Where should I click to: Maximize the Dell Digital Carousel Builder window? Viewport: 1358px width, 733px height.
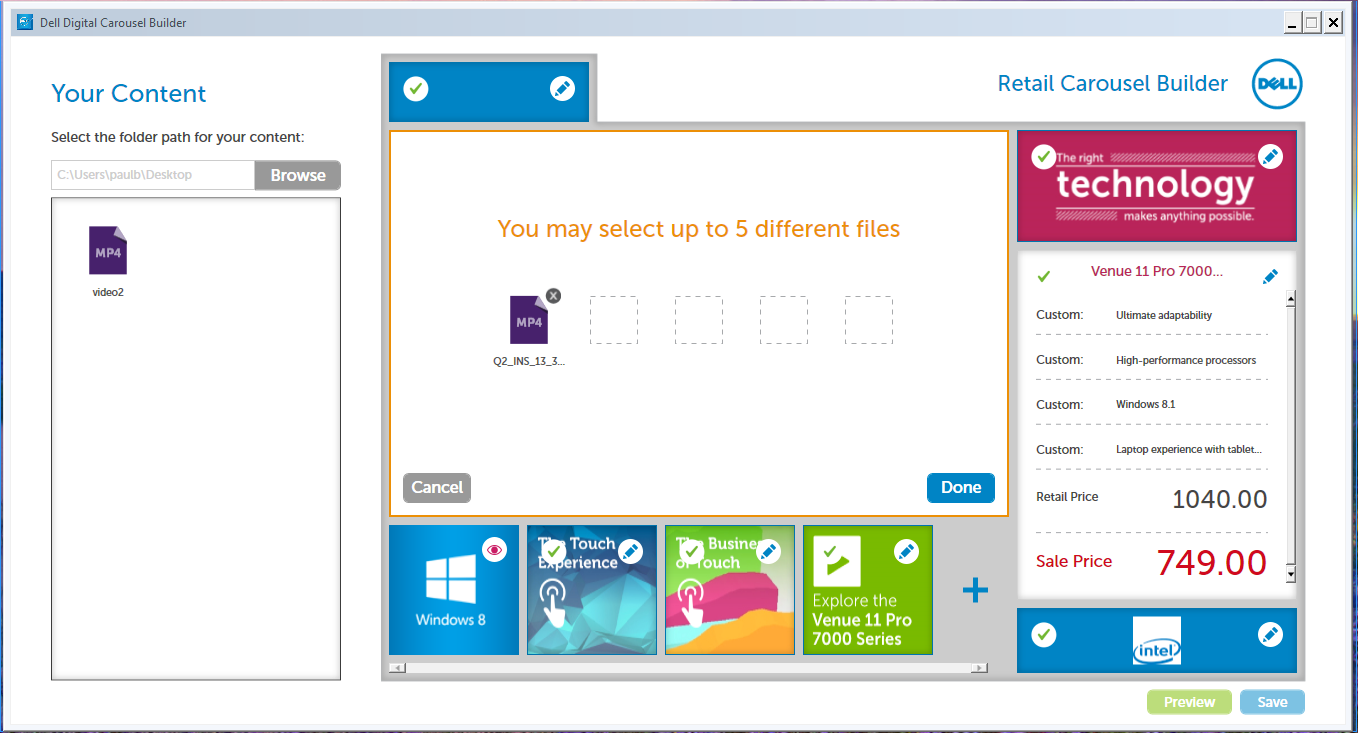(x=1312, y=22)
